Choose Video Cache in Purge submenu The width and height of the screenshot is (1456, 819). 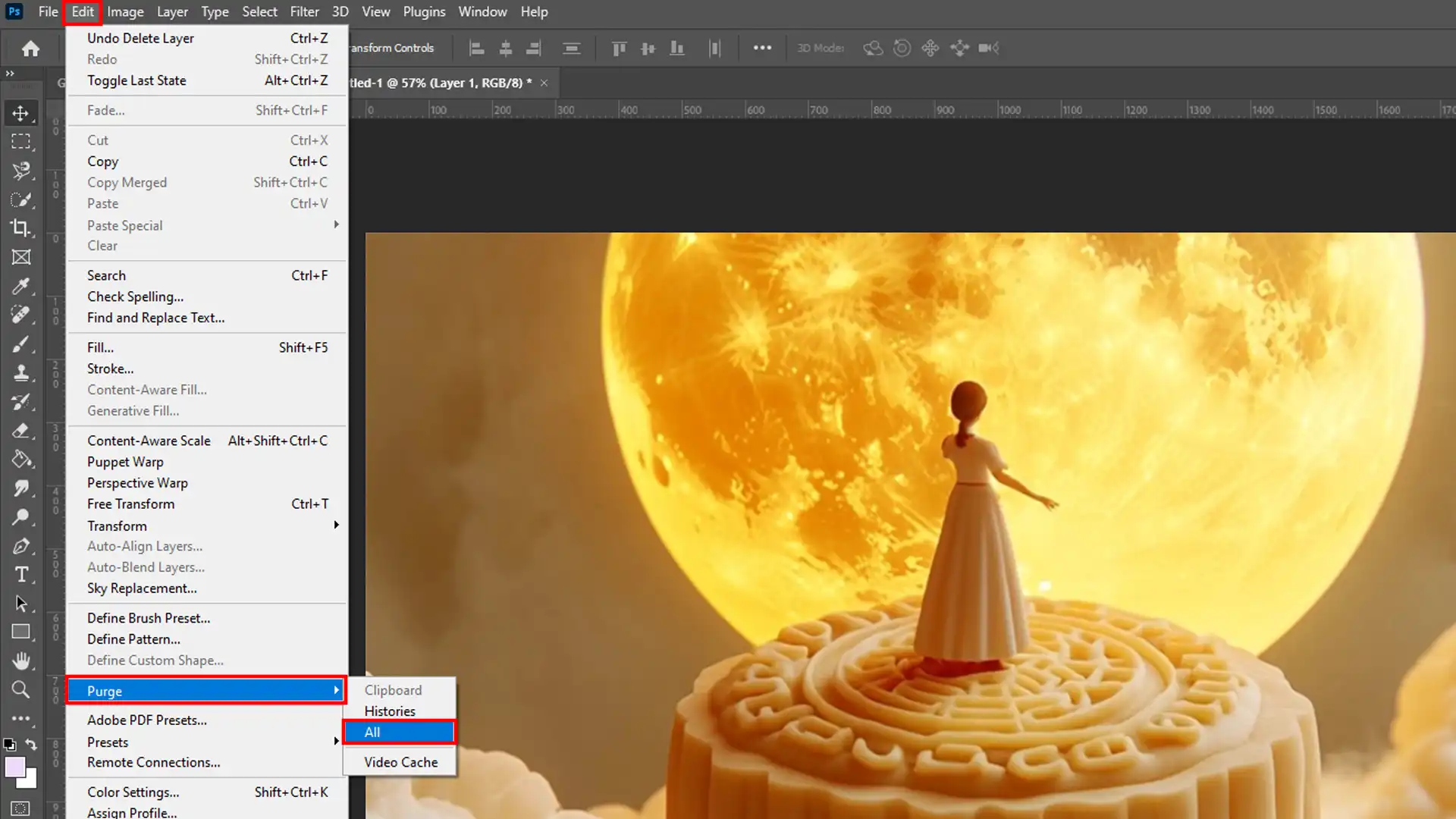[x=400, y=762]
